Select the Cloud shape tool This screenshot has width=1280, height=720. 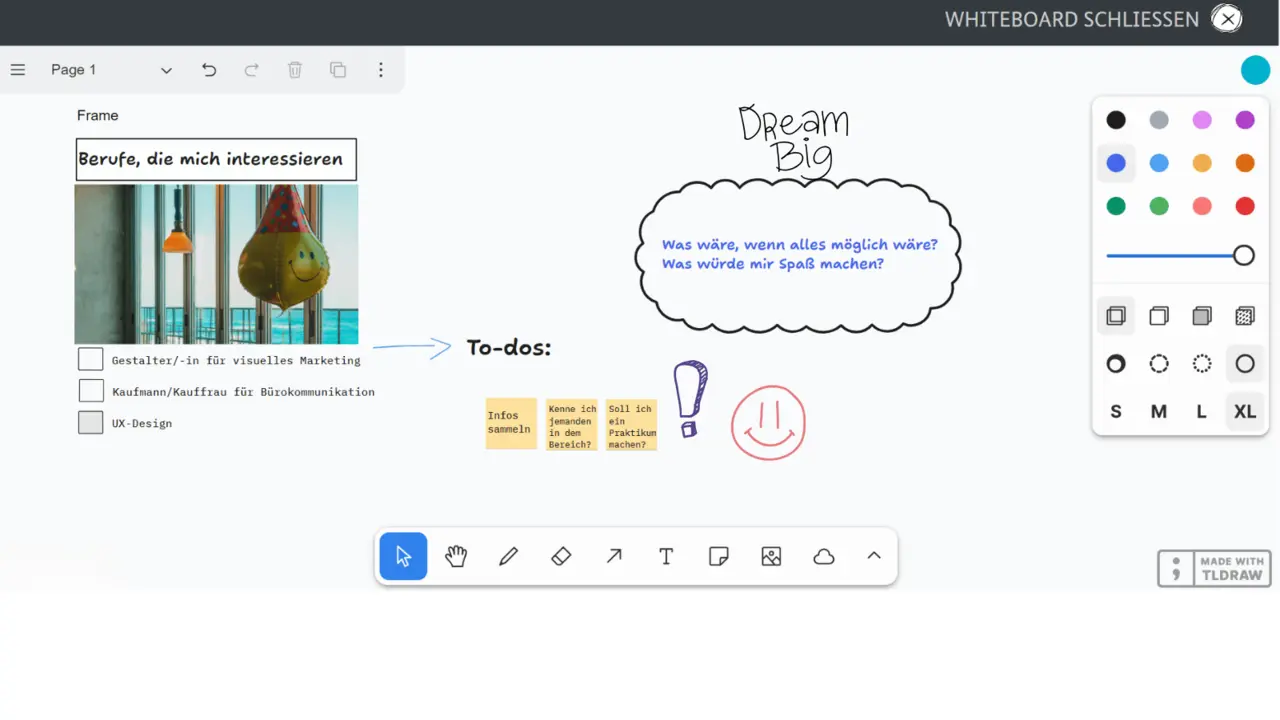(x=824, y=556)
